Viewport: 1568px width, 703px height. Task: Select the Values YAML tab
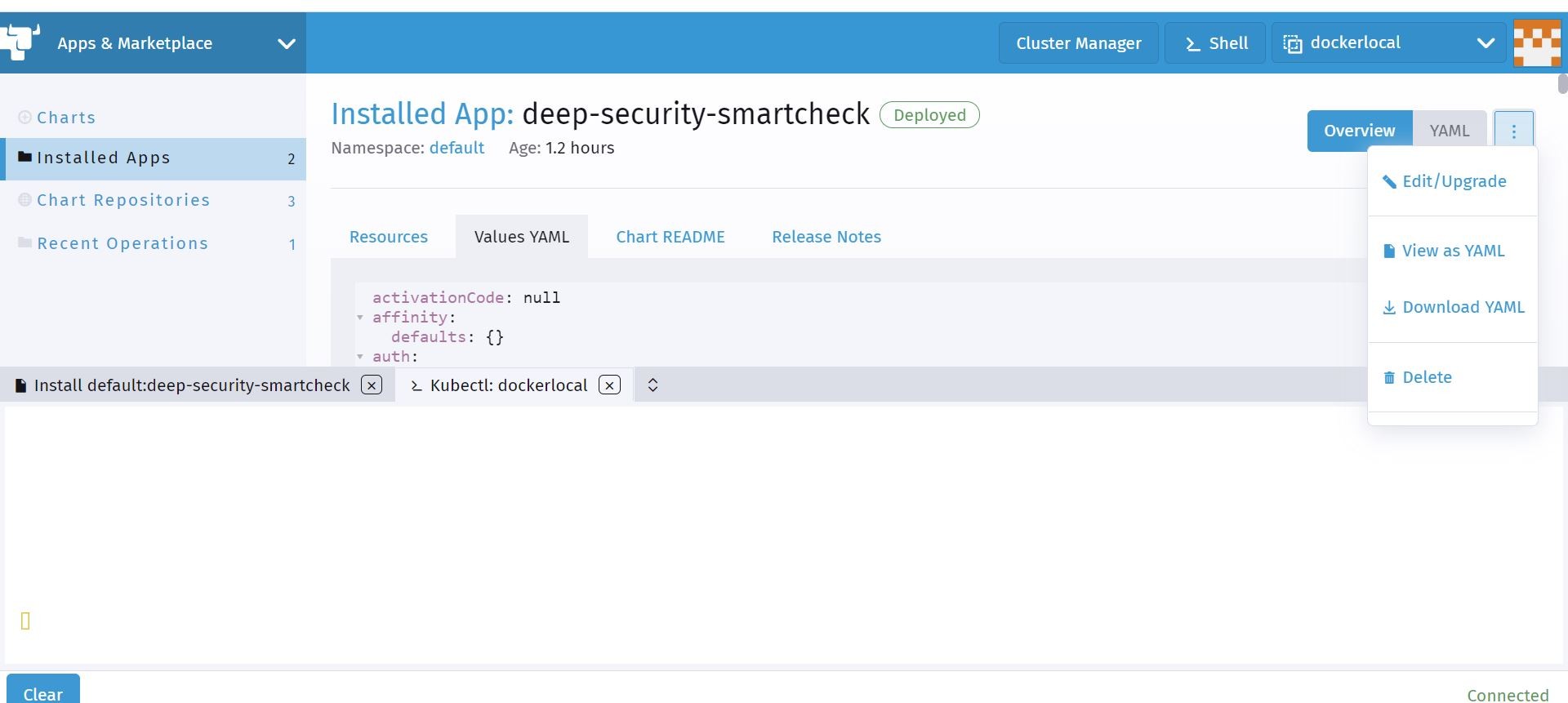[522, 237]
